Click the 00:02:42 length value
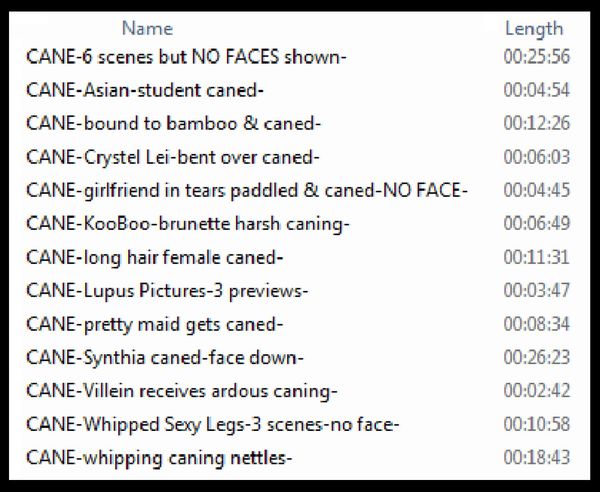Screen dimensions: 600x492 pyautogui.click(x=536, y=391)
